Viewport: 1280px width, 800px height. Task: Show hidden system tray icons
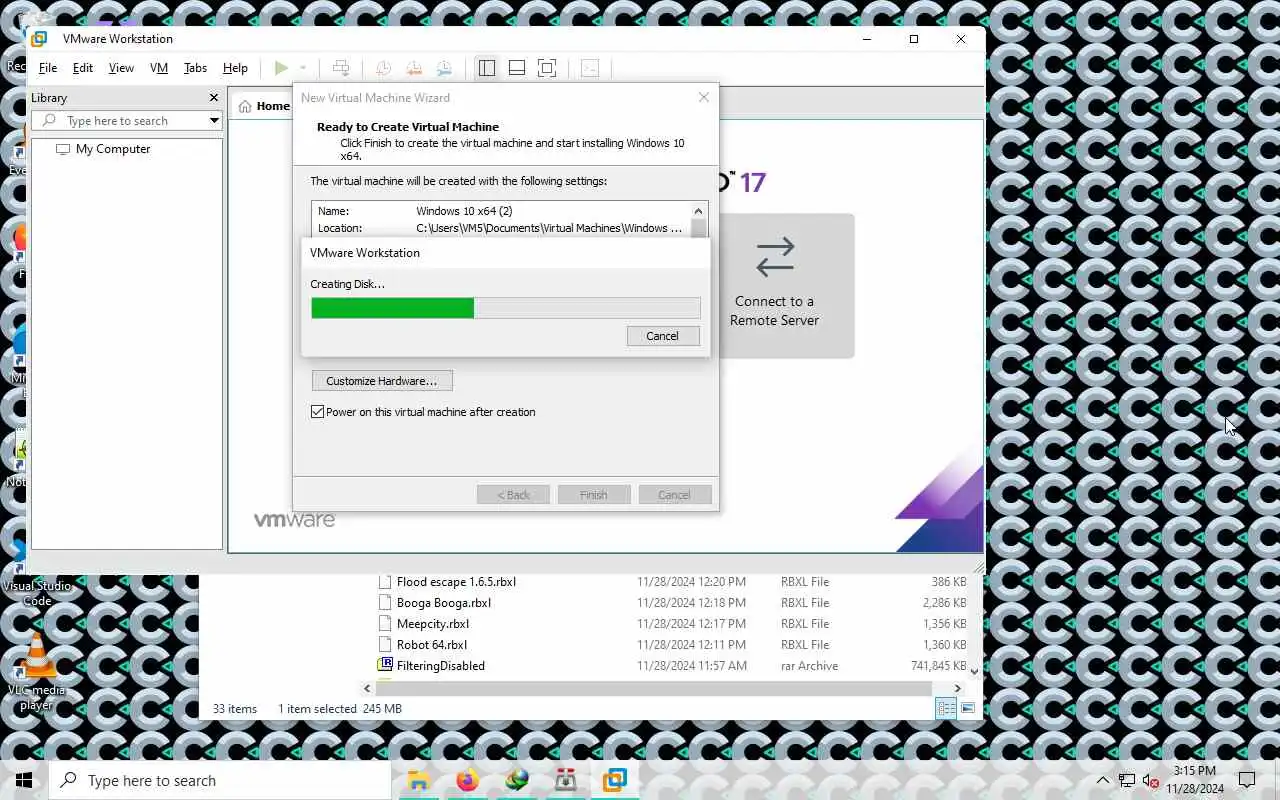[x=1103, y=780]
